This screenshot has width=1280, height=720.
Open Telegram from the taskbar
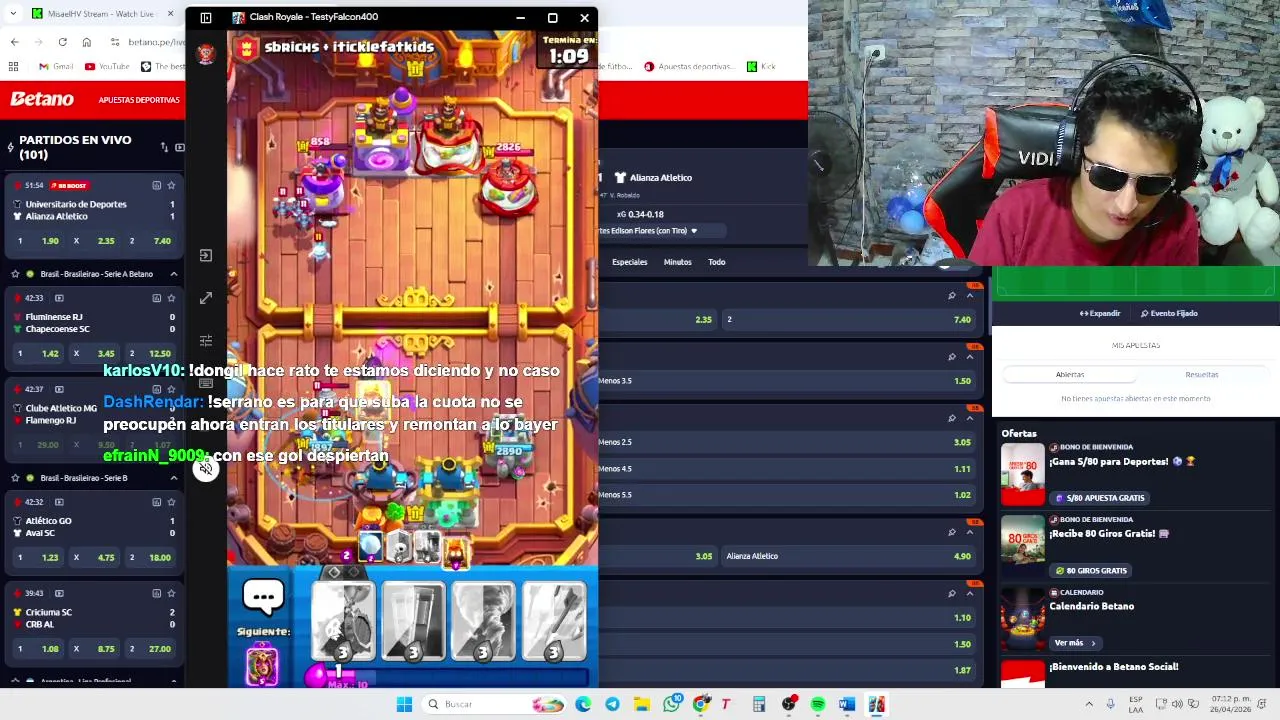coord(612,704)
